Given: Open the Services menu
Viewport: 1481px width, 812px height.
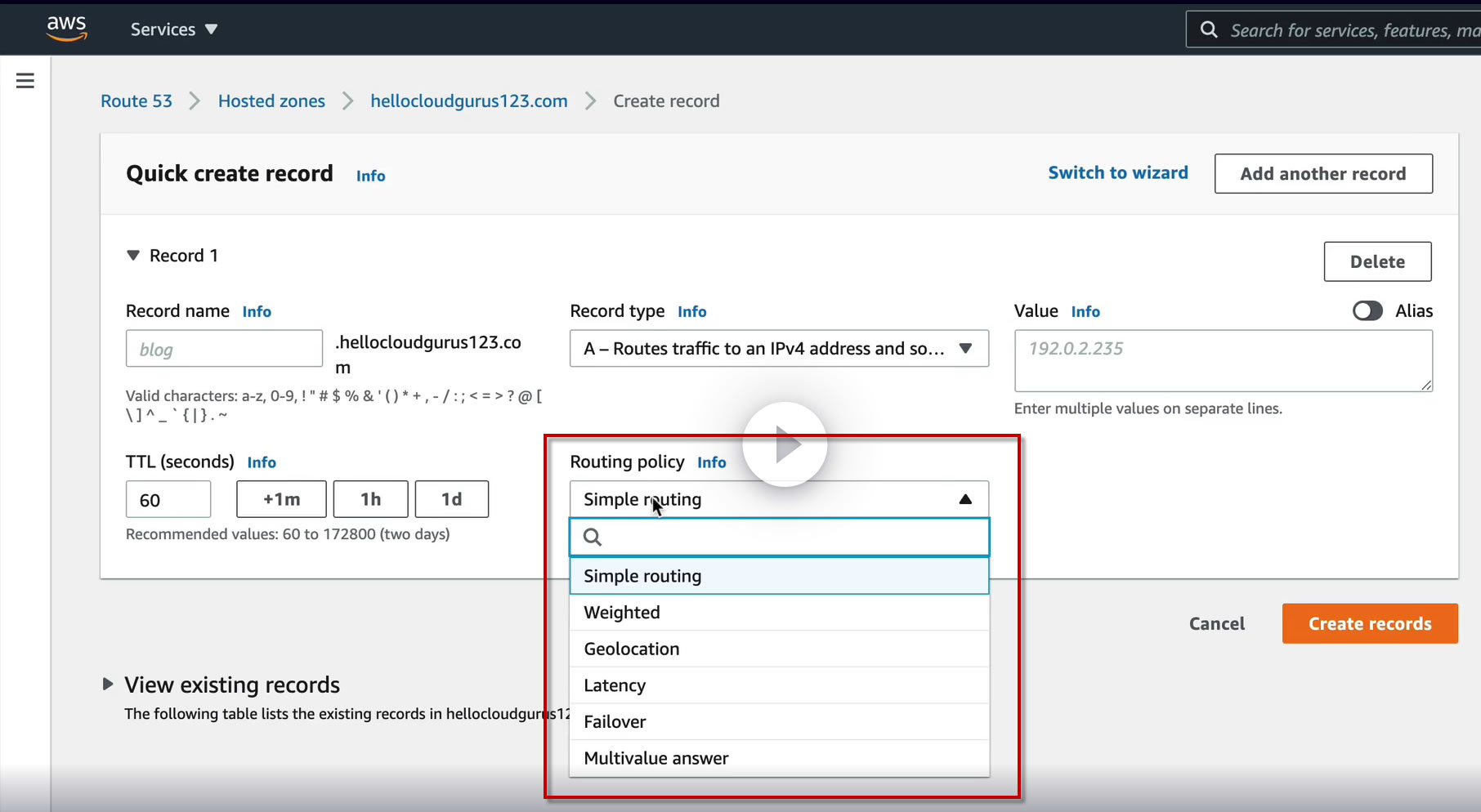Looking at the screenshot, I should click(x=174, y=29).
